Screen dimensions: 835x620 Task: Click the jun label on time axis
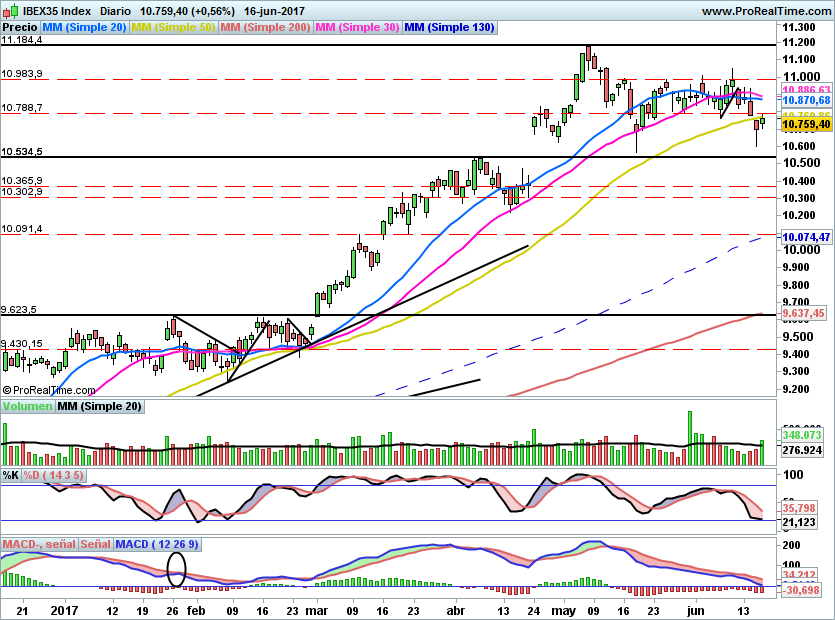pos(695,610)
